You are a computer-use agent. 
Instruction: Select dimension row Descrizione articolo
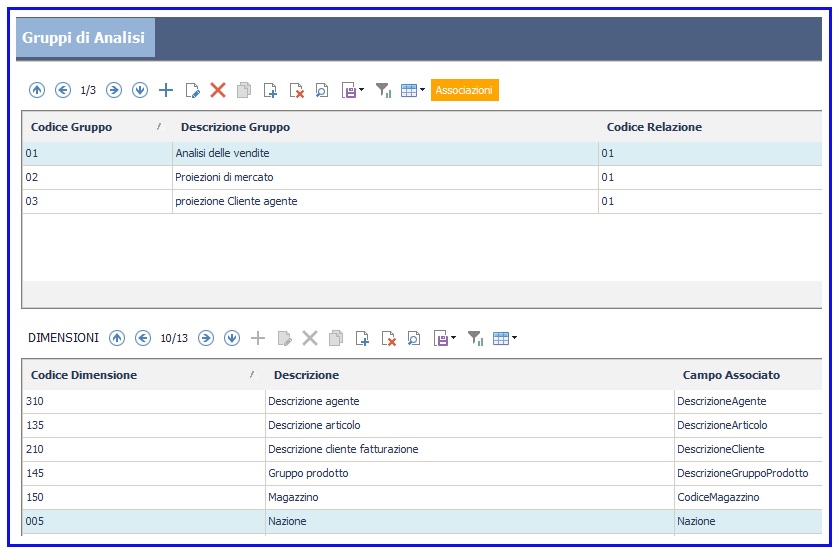point(422,425)
